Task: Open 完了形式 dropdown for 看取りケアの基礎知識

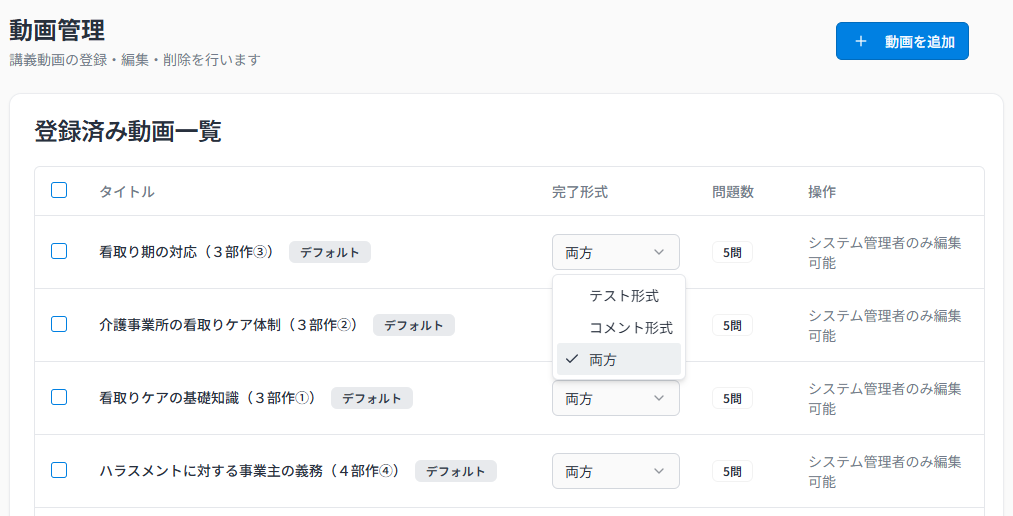Action: pos(615,398)
